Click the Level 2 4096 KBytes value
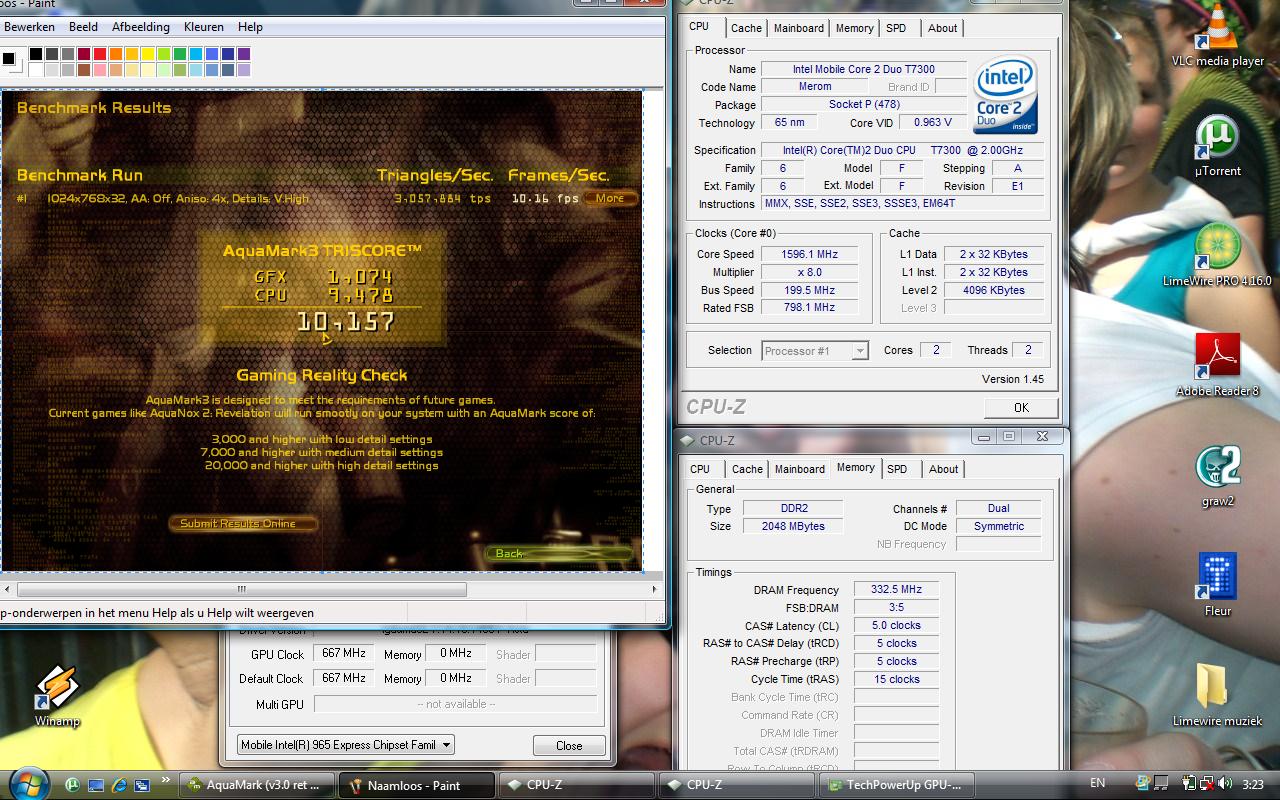The width and height of the screenshot is (1280, 800). point(993,290)
